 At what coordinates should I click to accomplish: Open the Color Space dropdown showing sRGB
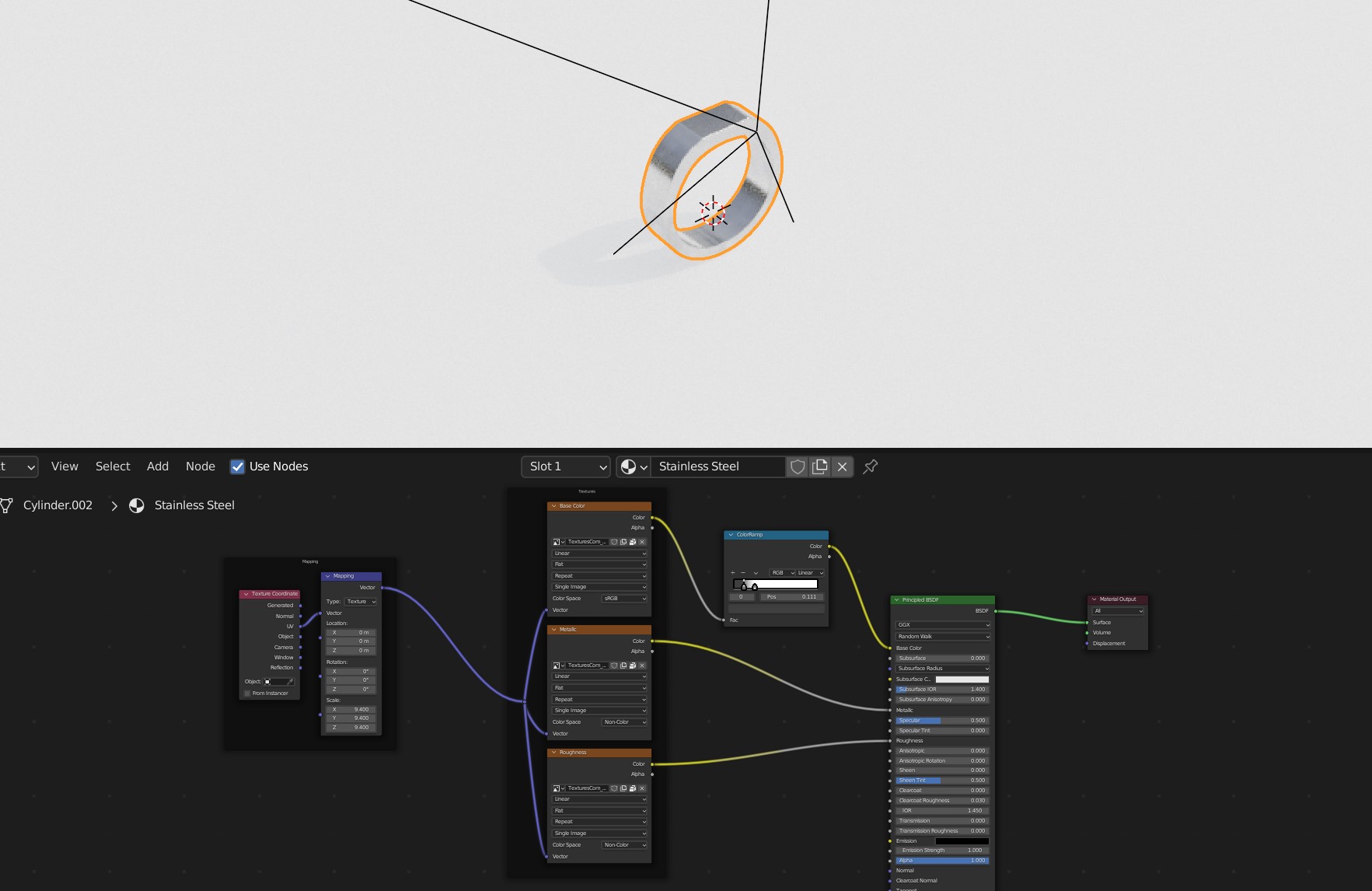pos(623,599)
